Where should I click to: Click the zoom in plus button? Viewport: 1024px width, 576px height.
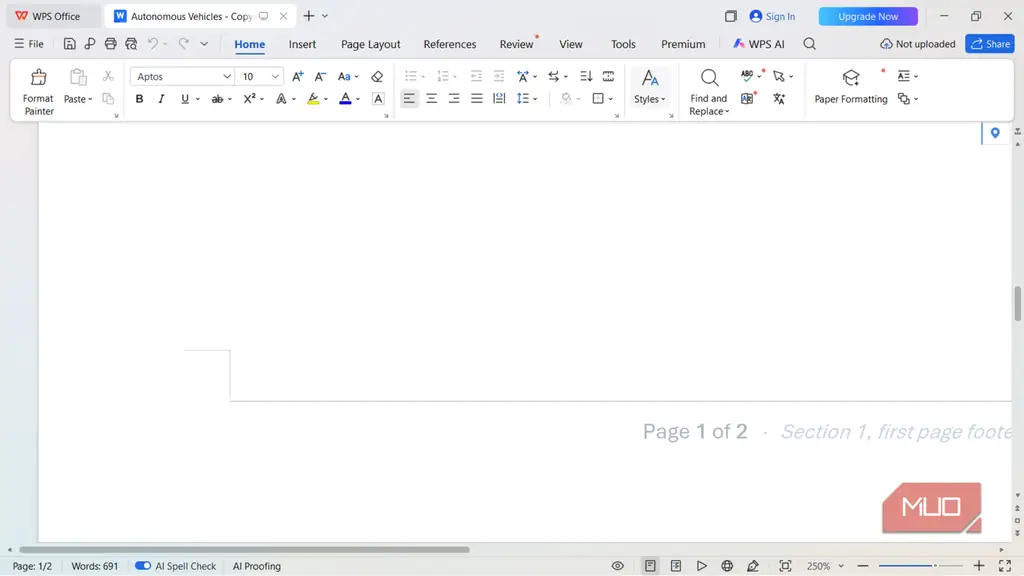click(978, 566)
